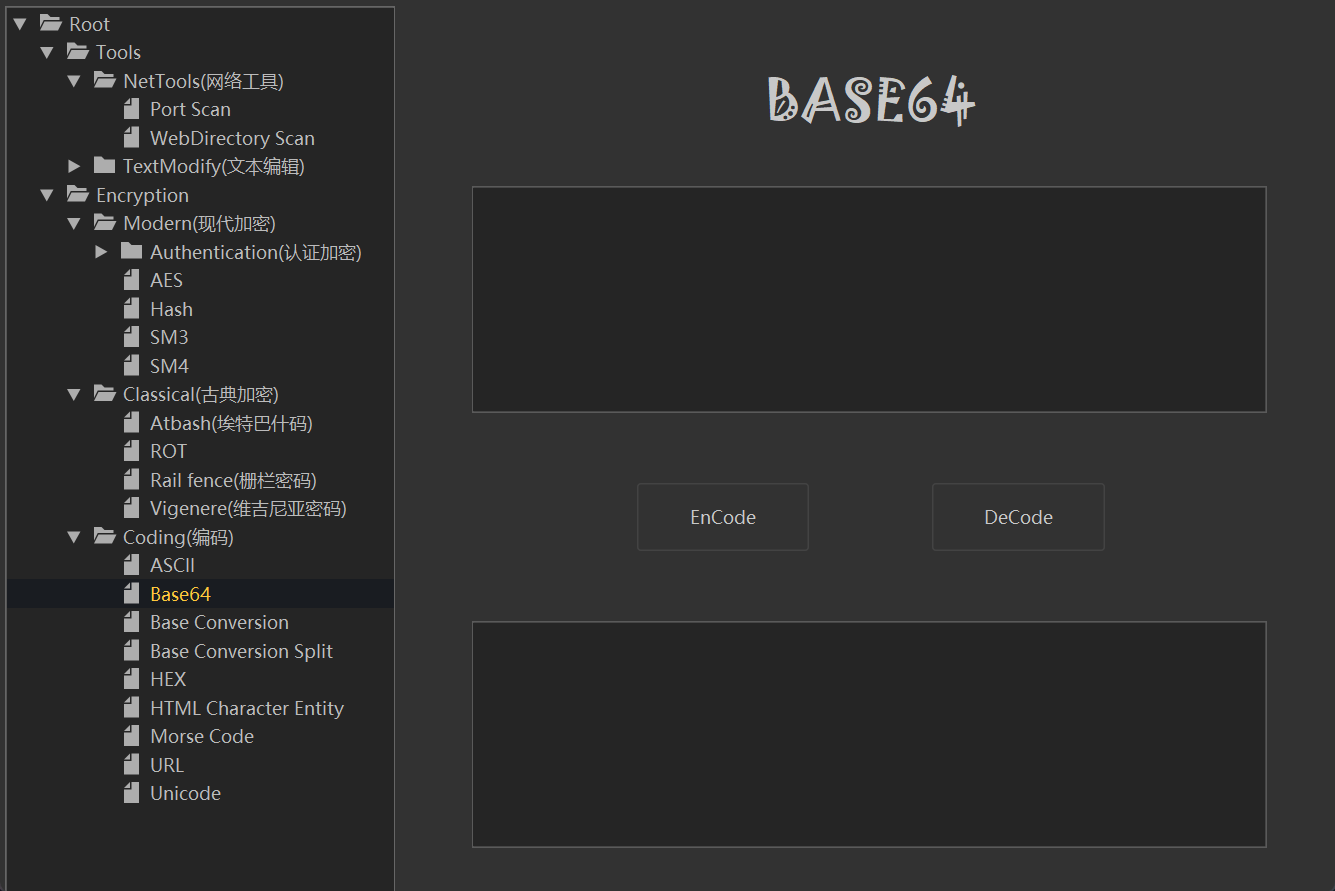Select the Morse Code tool
The image size is (1335, 891).
202,736
